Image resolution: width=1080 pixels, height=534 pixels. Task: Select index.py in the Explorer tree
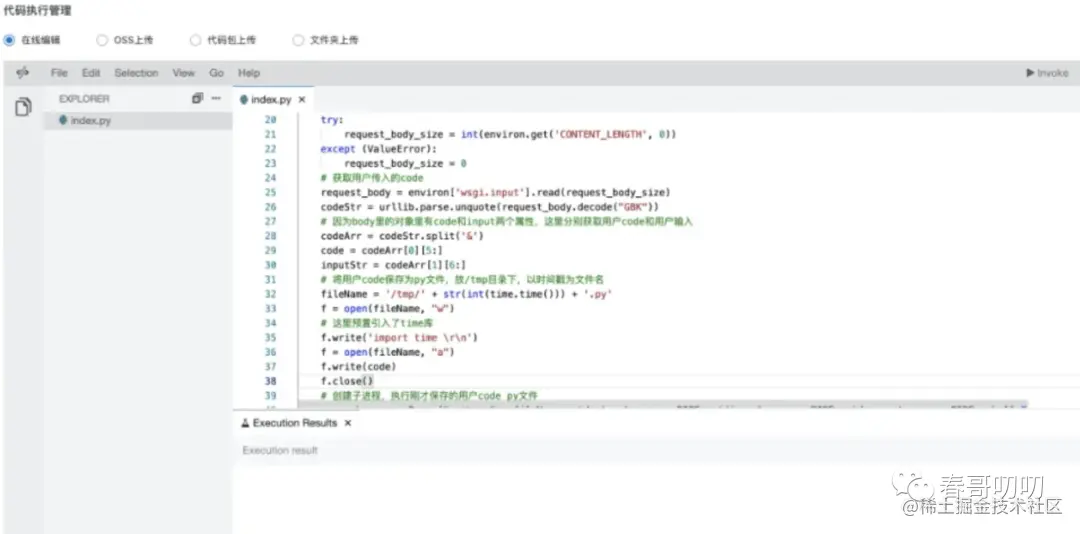(x=138, y=121)
